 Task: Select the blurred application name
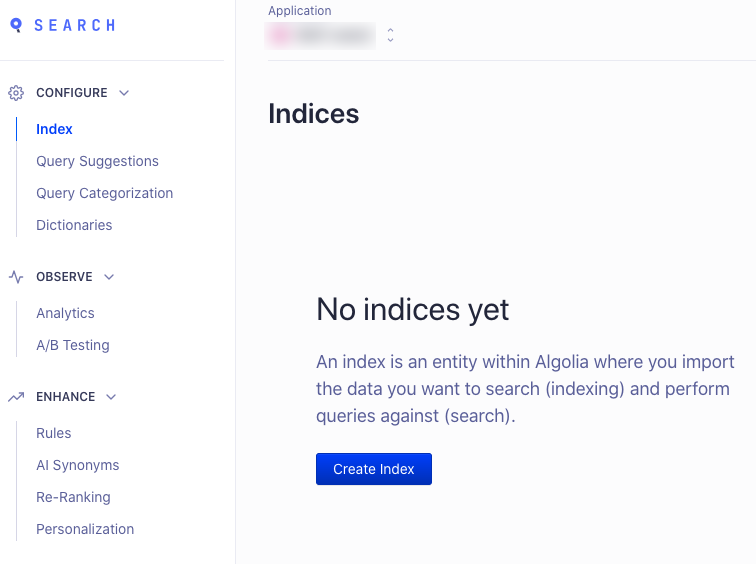point(320,36)
